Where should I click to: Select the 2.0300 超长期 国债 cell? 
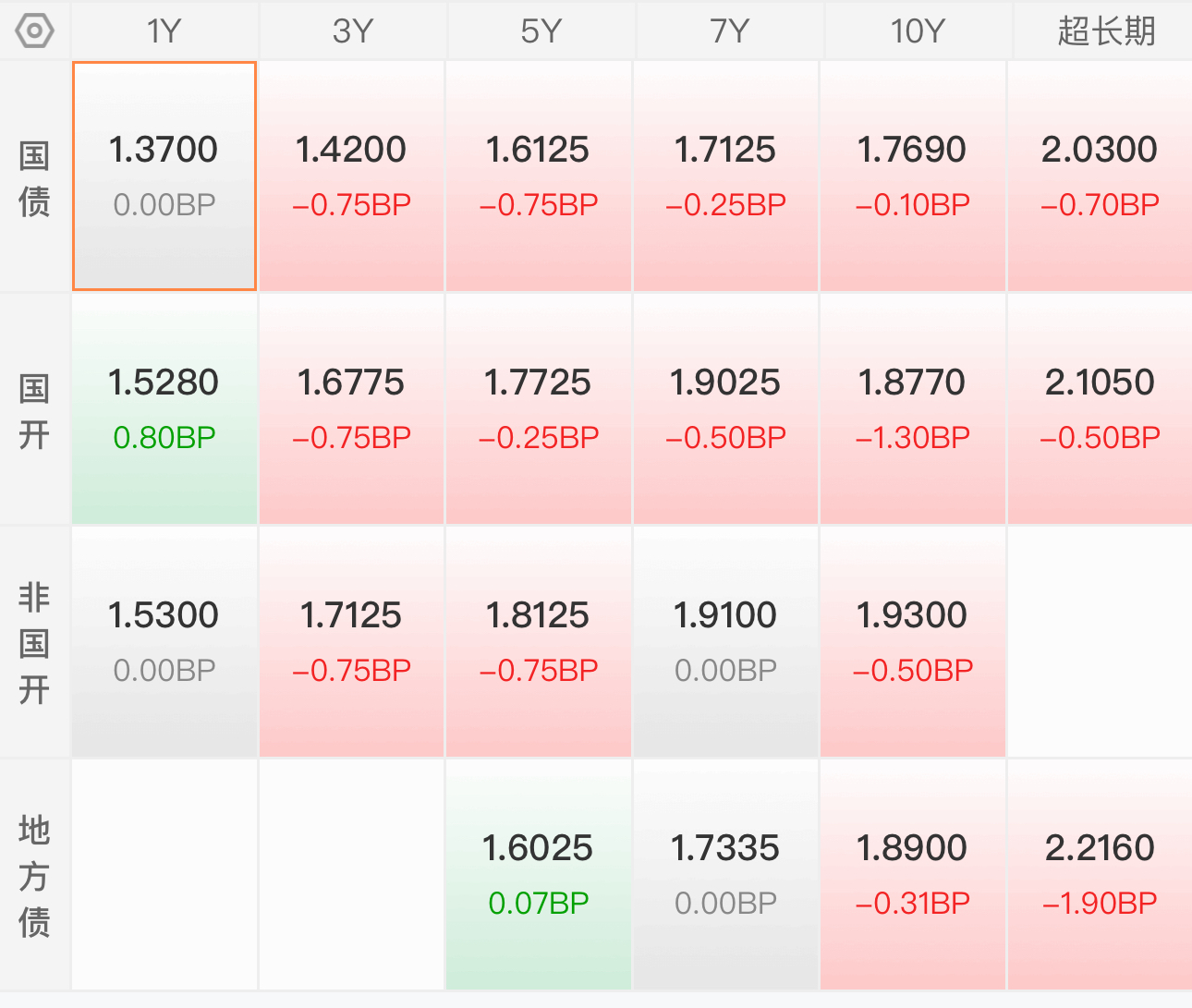click(x=1100, y=176)
